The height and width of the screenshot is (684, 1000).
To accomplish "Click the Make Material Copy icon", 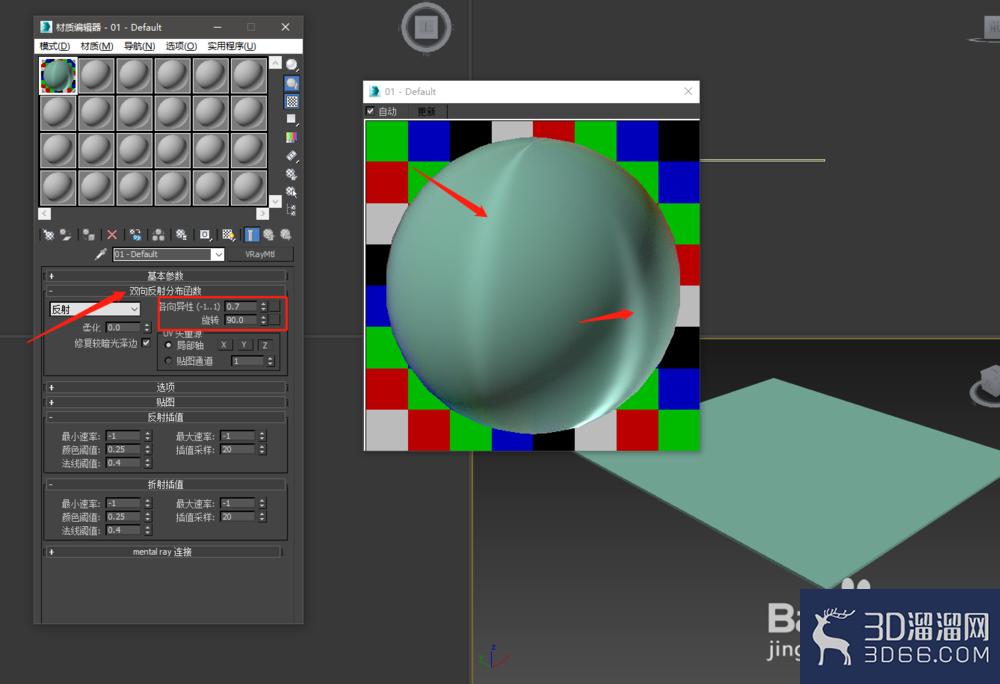I will pos(135,235).
